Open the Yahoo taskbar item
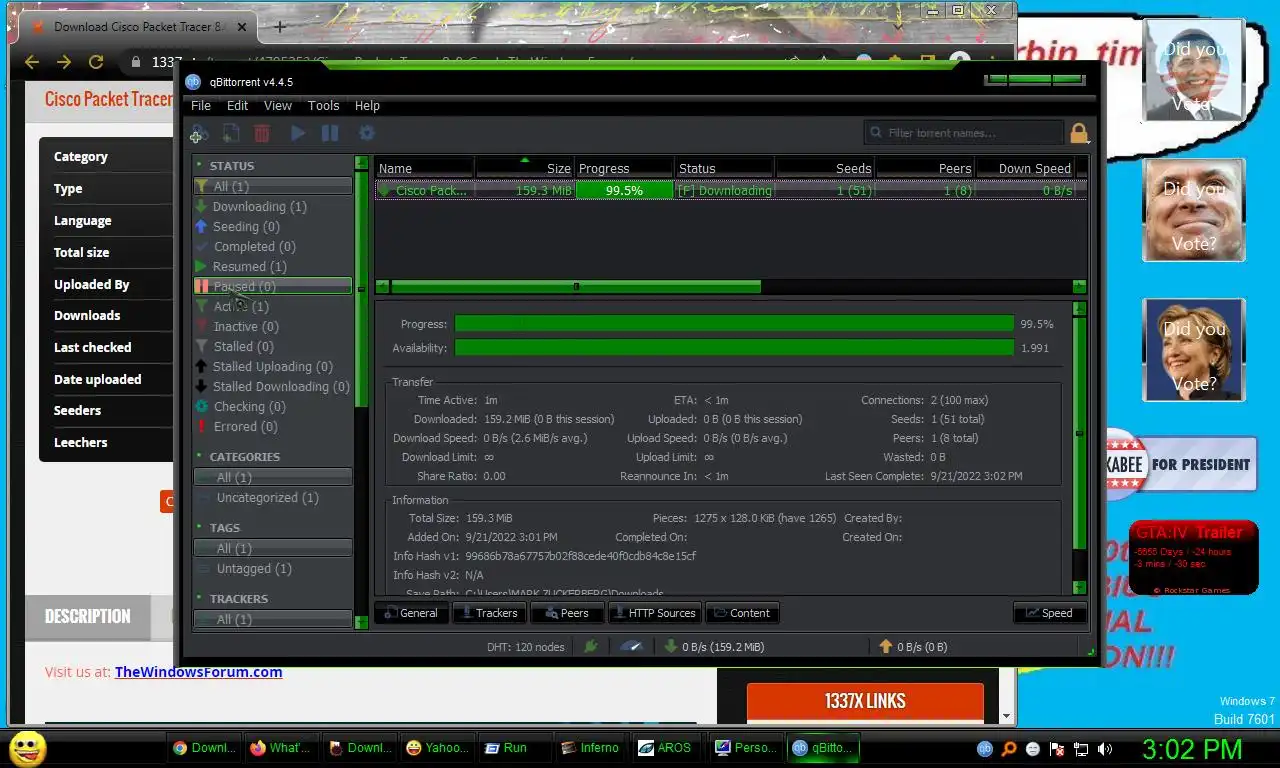 [x=437, y=748]
